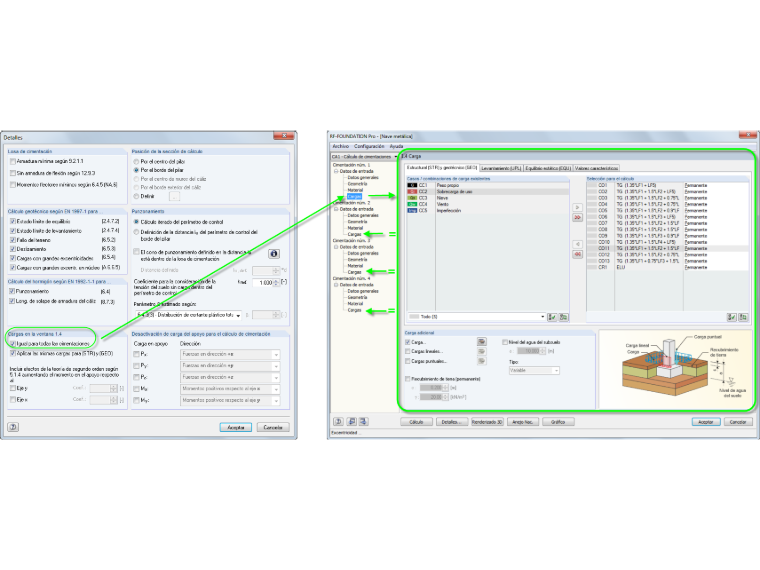Enable Px support load deactivation checkbox
Screen dimensions: 760x570
click(x=136, y=354)
